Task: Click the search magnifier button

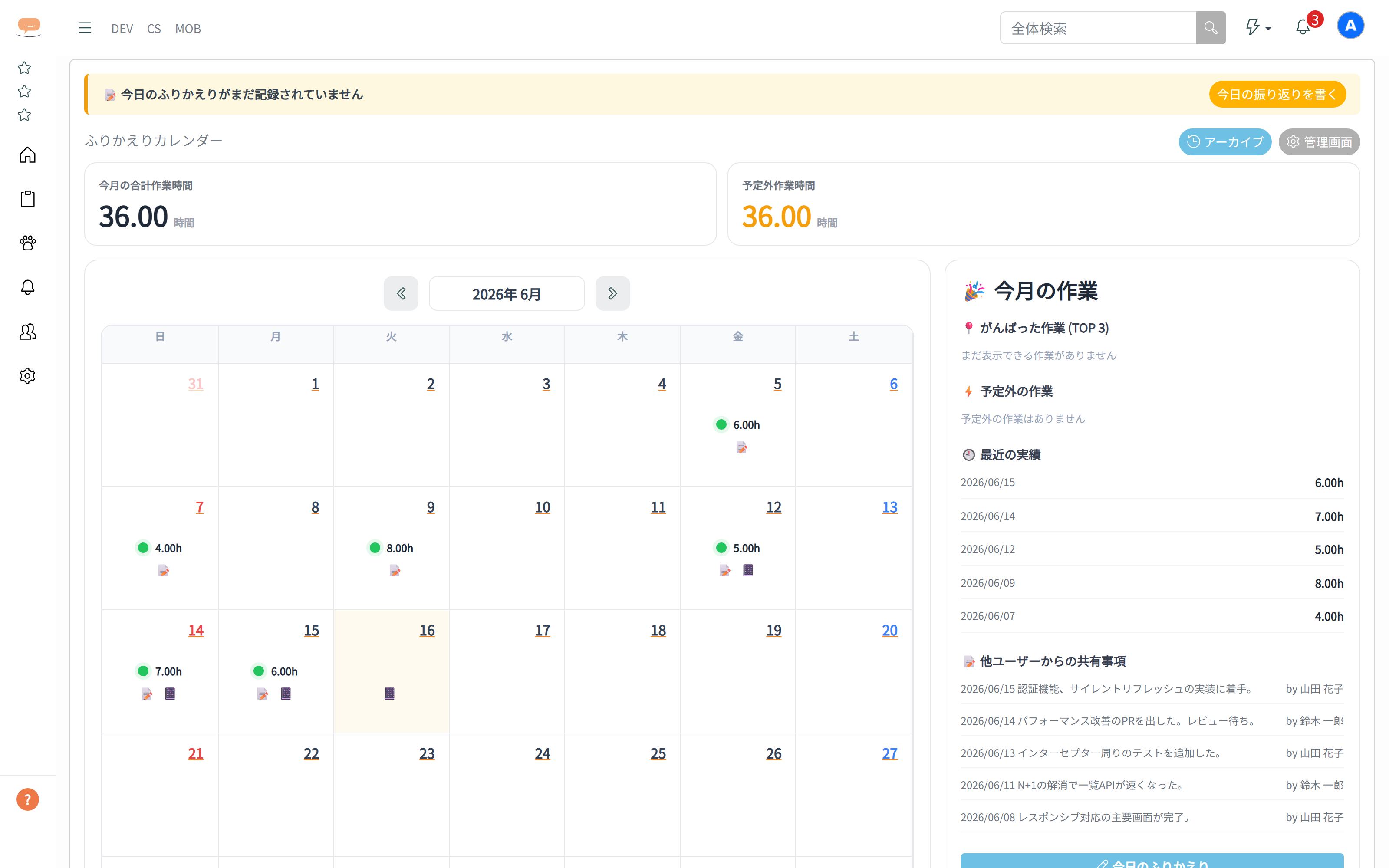Action: click(1211, 28)
